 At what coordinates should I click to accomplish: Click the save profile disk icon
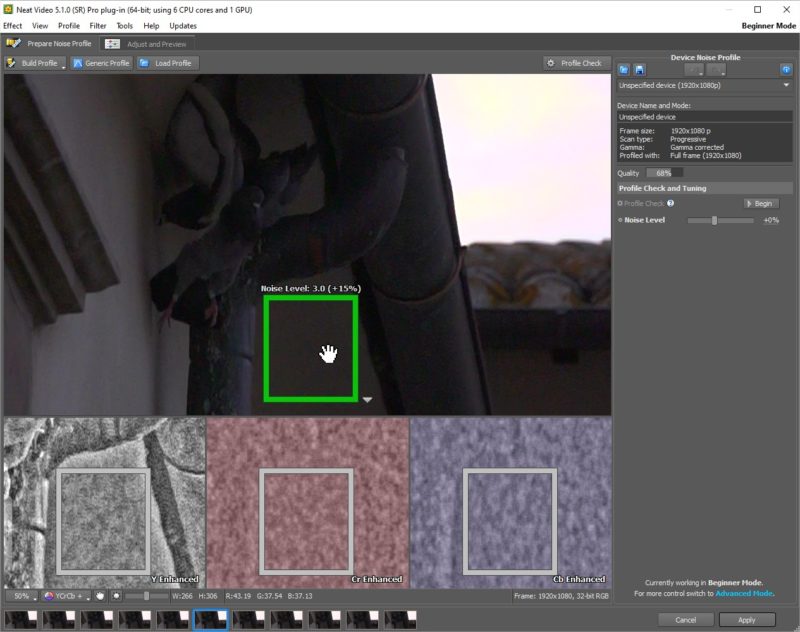point(640,69)
